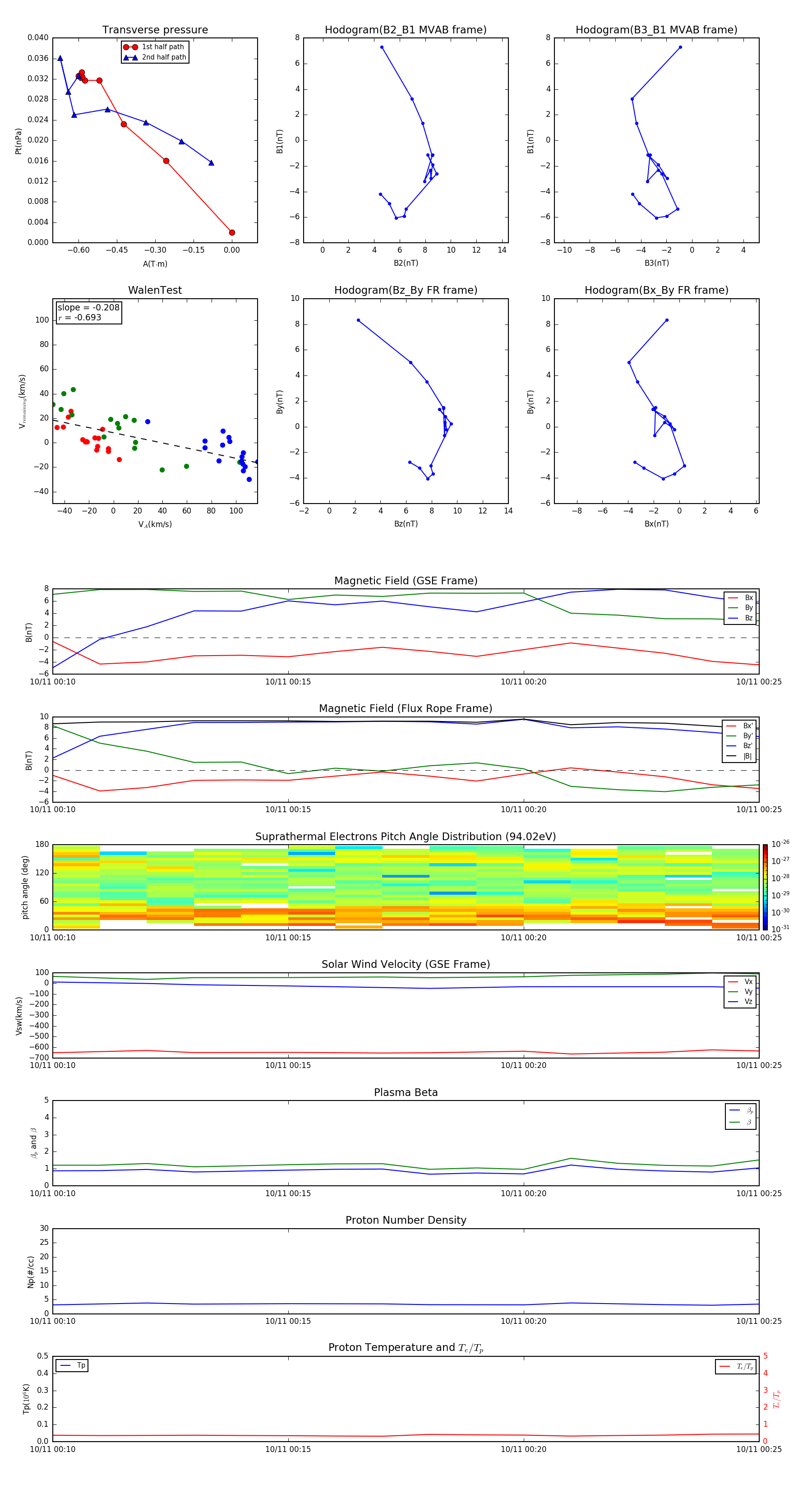Click the 'Tp' legend in the proton temperature plot
This screenshot has width=812, height=1489.
72,1365
